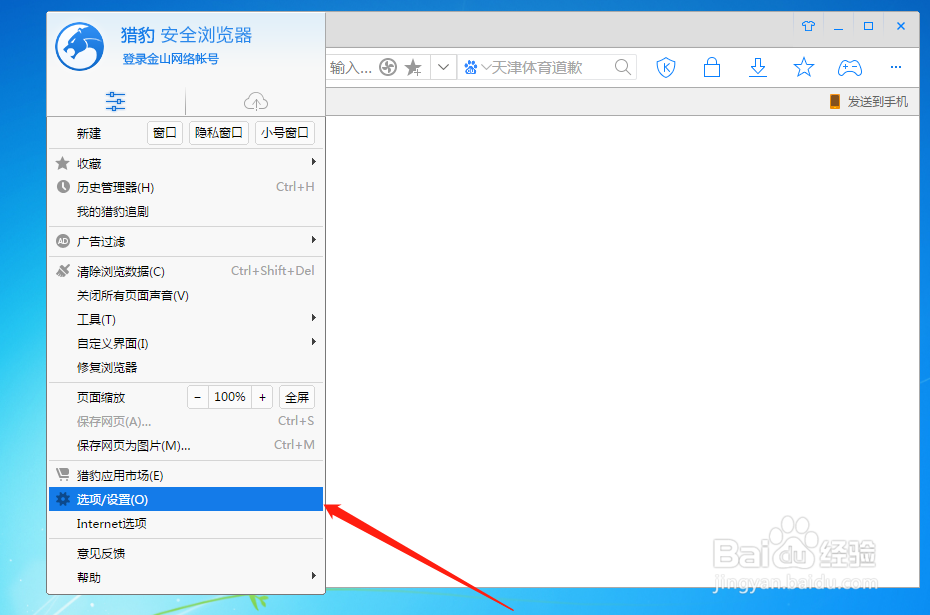This screenshot has width=930, height=615.
Task: Choose 关闭所有页面声音(V)
Action: pos(186,295)
